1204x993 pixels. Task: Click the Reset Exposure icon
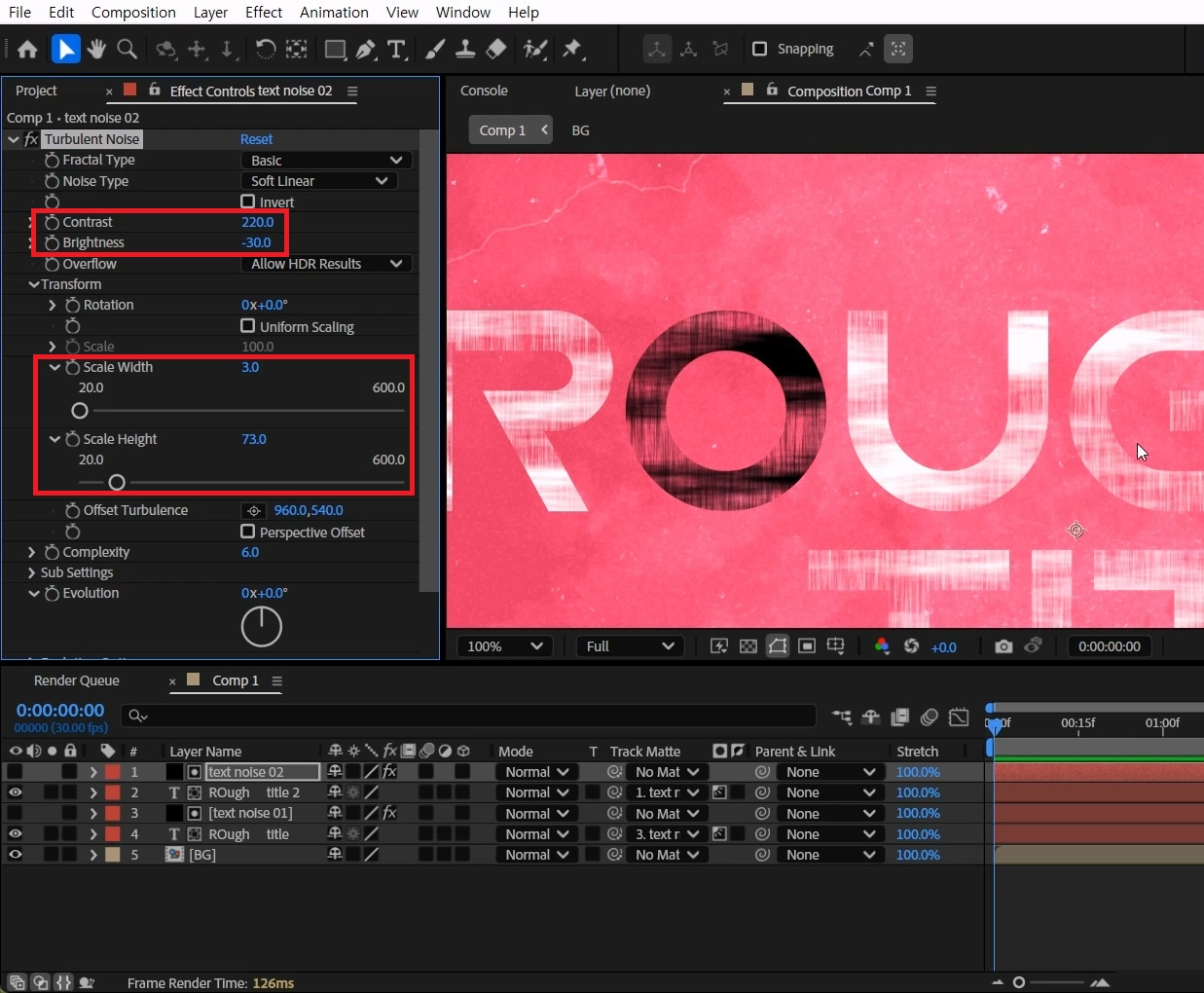(x=911, y=646)
